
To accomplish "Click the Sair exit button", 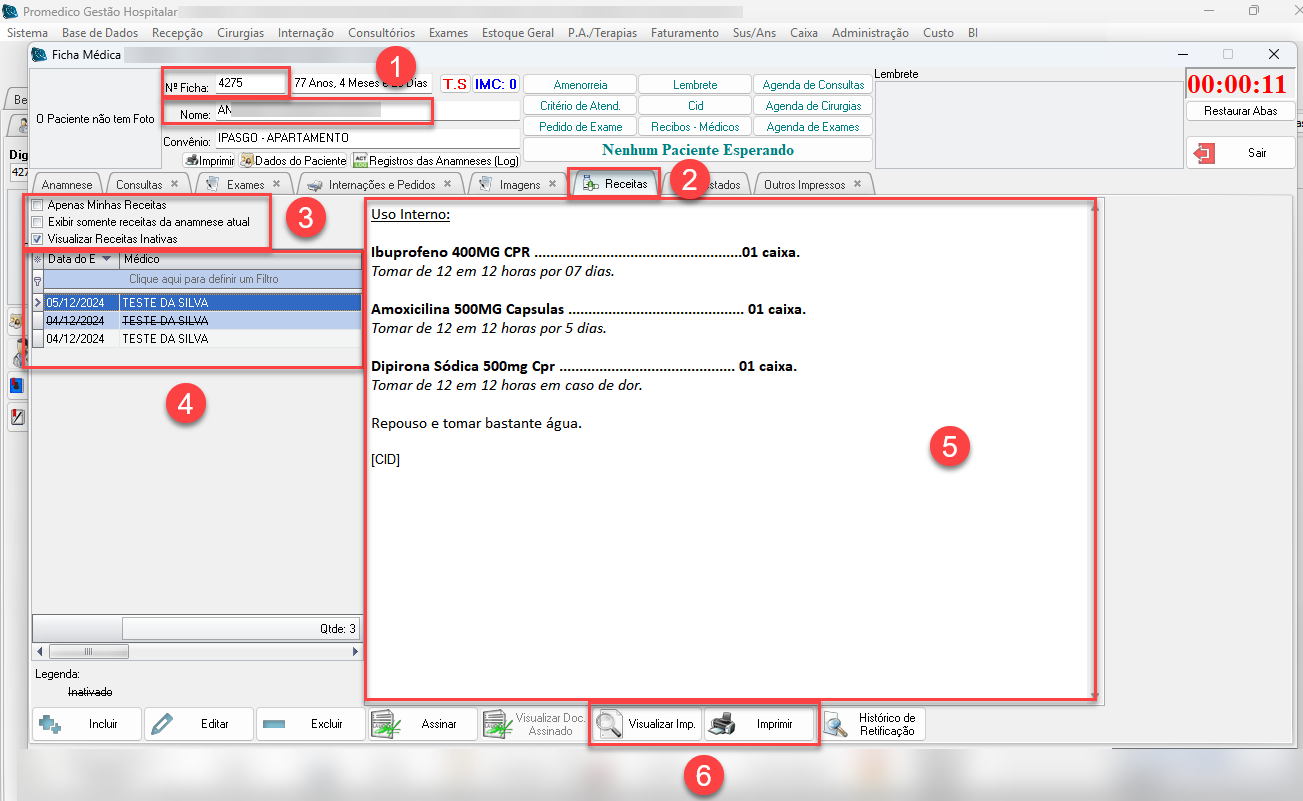I will tap(1240, 153).
